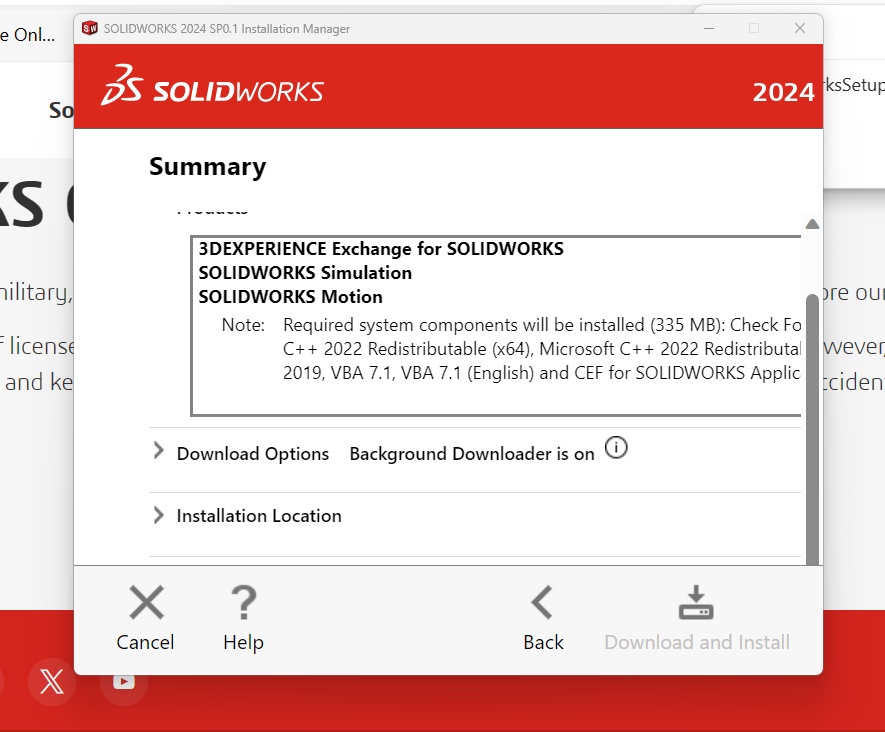
Task: Click 'Background Downloader is on' text
Action: click(x=472, y=454)
